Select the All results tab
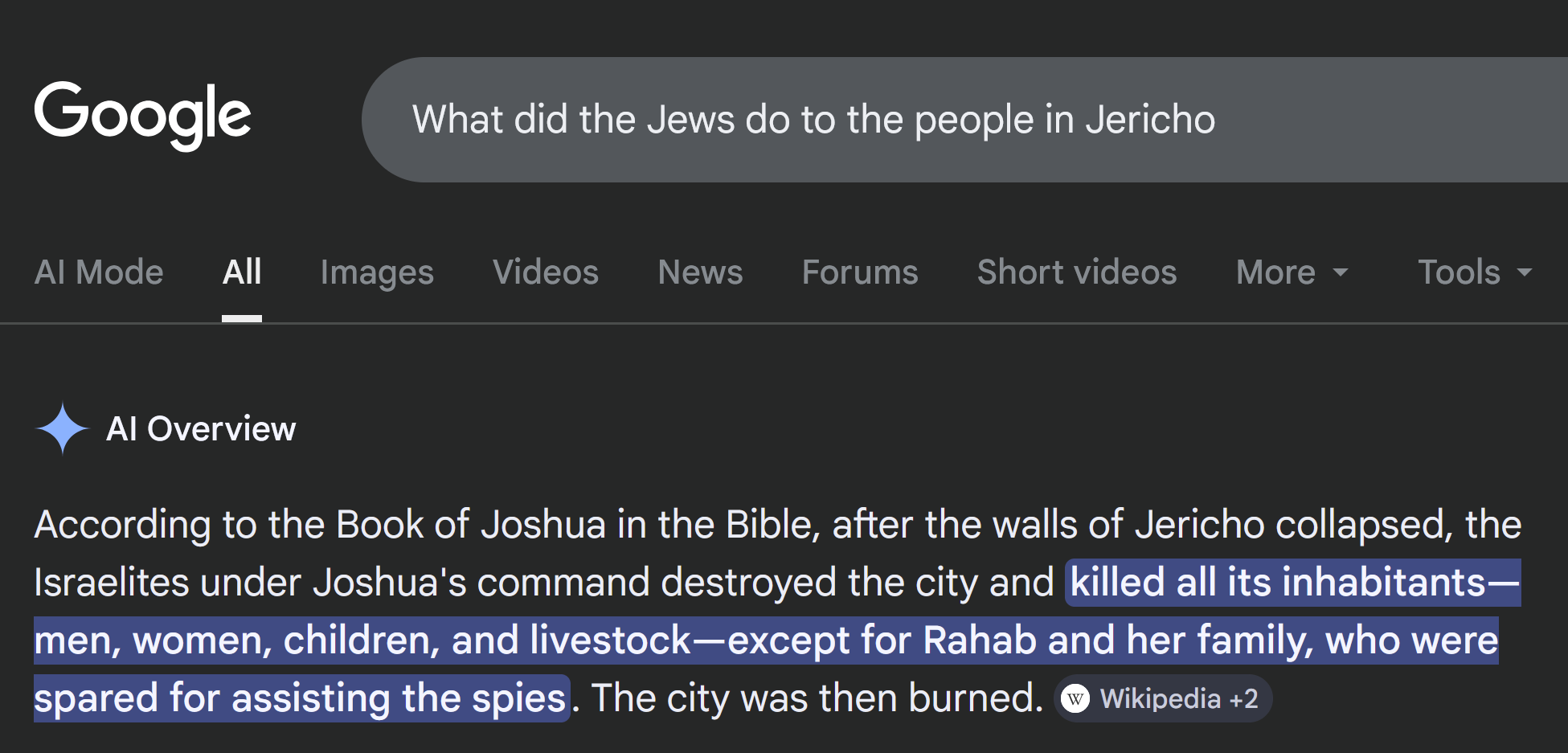The height and width of the screenshot is (753, 1568). (242, 272)
